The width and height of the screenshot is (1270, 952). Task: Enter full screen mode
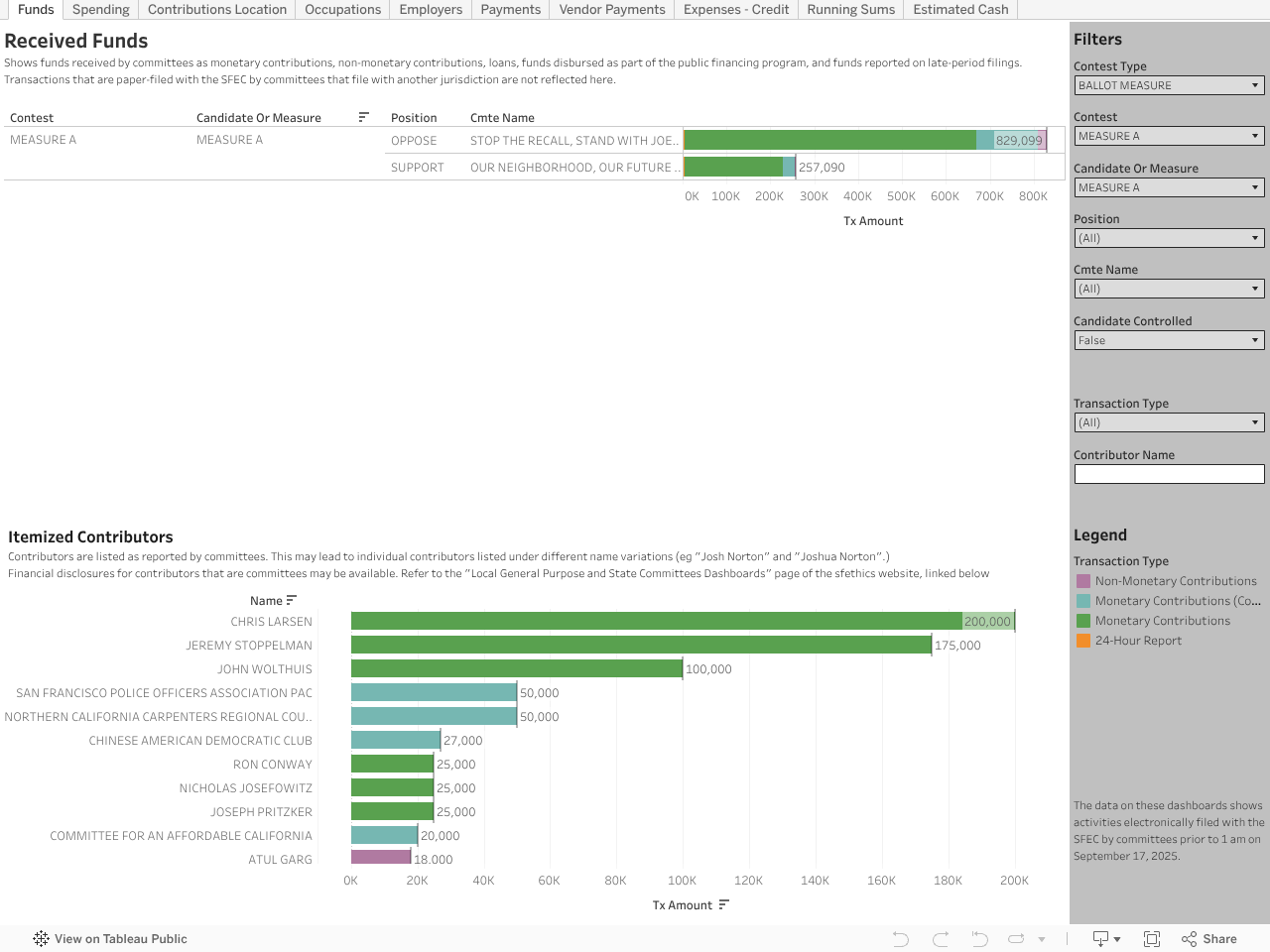1152,939
